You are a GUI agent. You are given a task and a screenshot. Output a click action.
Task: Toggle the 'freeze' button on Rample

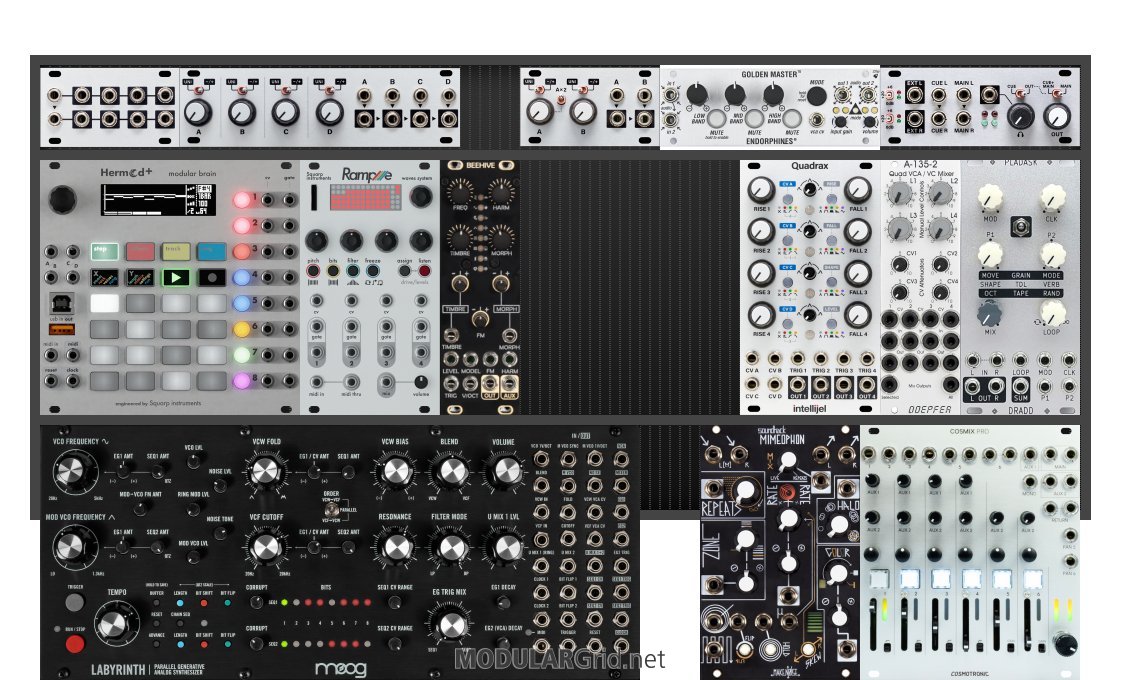(373, 271)
